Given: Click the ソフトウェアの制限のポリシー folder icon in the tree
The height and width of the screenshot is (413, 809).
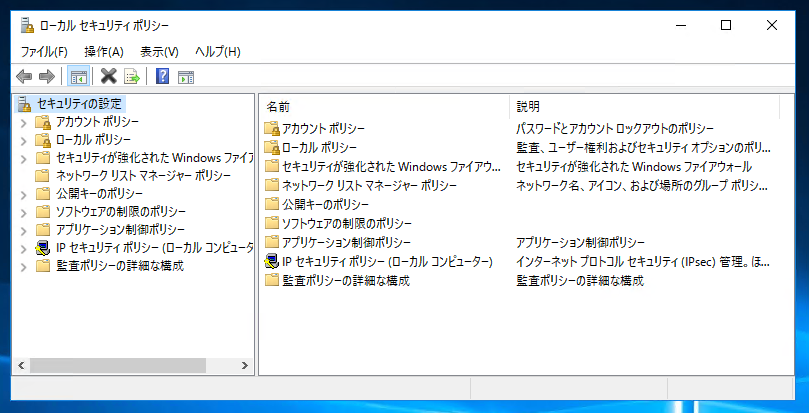Looking at the screenshot, I should tap(43, 212).
